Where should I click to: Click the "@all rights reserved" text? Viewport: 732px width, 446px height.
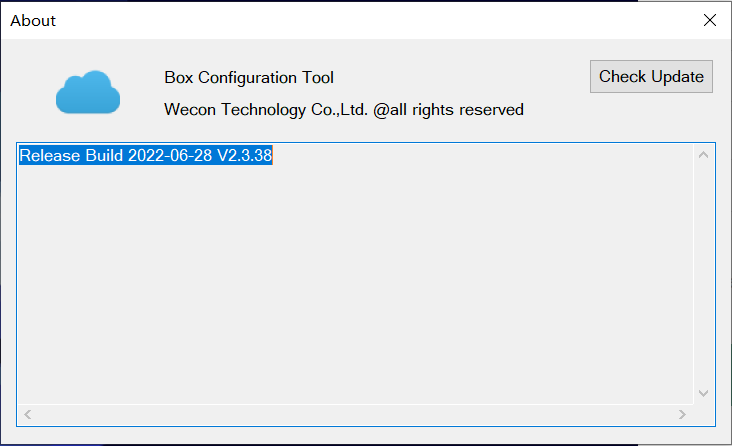(x=449, y=110)
